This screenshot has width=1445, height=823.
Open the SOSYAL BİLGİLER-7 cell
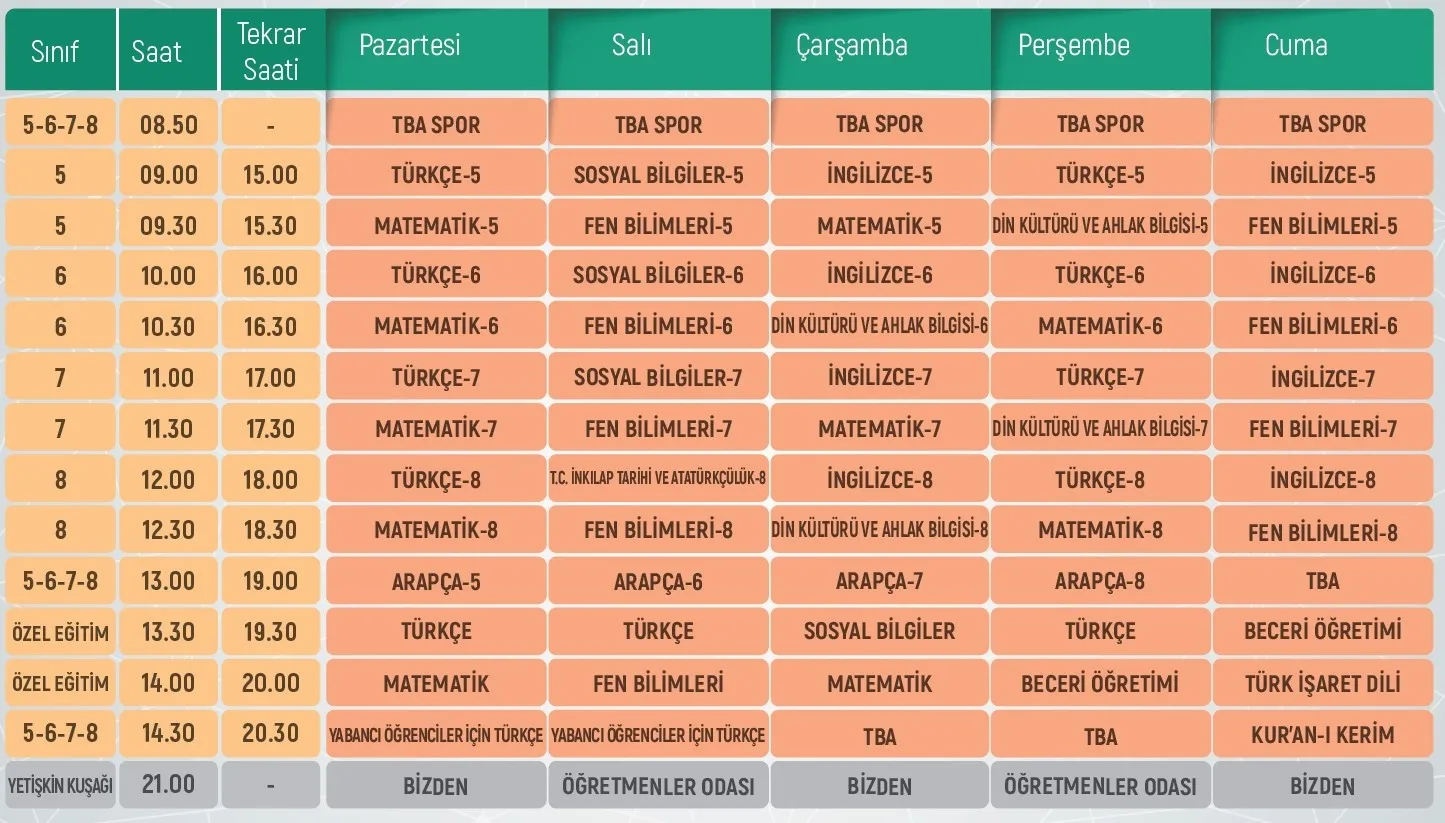tap(658, 378)
